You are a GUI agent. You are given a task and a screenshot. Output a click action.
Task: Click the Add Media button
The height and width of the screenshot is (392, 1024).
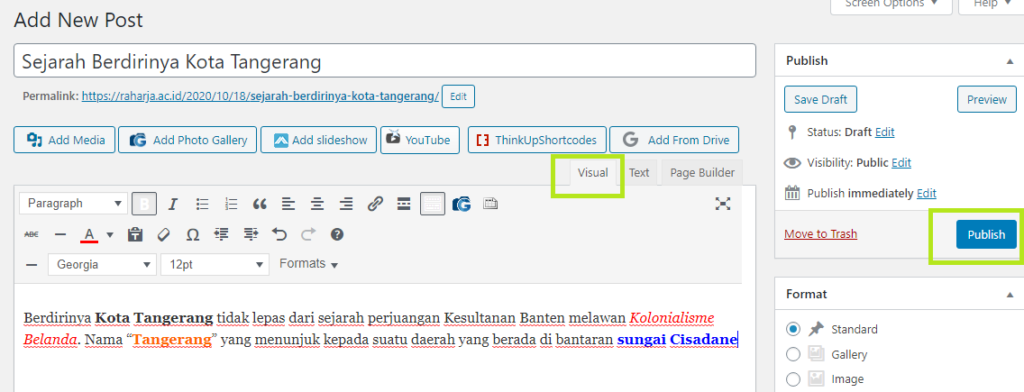[64, 140]
